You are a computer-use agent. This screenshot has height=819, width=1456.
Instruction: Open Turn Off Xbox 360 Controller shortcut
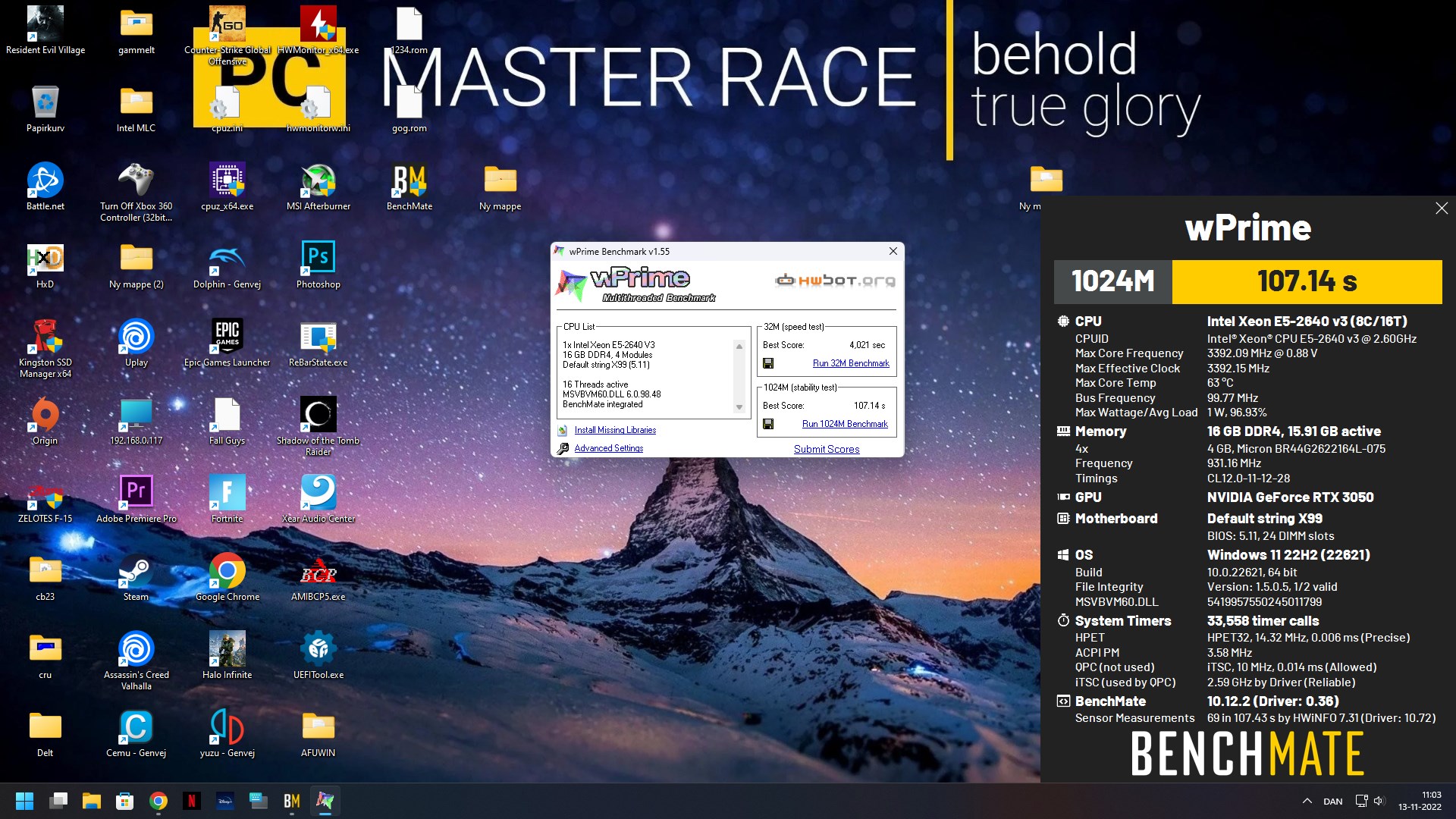click(x=136, y=192)
